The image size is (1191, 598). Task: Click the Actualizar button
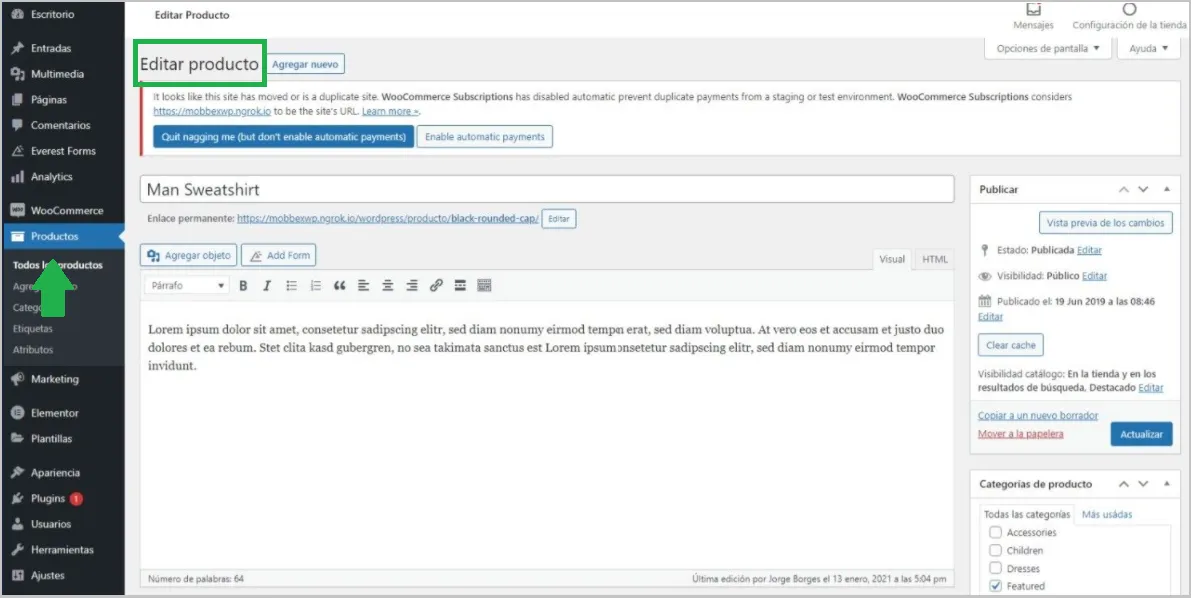pyautogui.click(x=1141, y=434)
